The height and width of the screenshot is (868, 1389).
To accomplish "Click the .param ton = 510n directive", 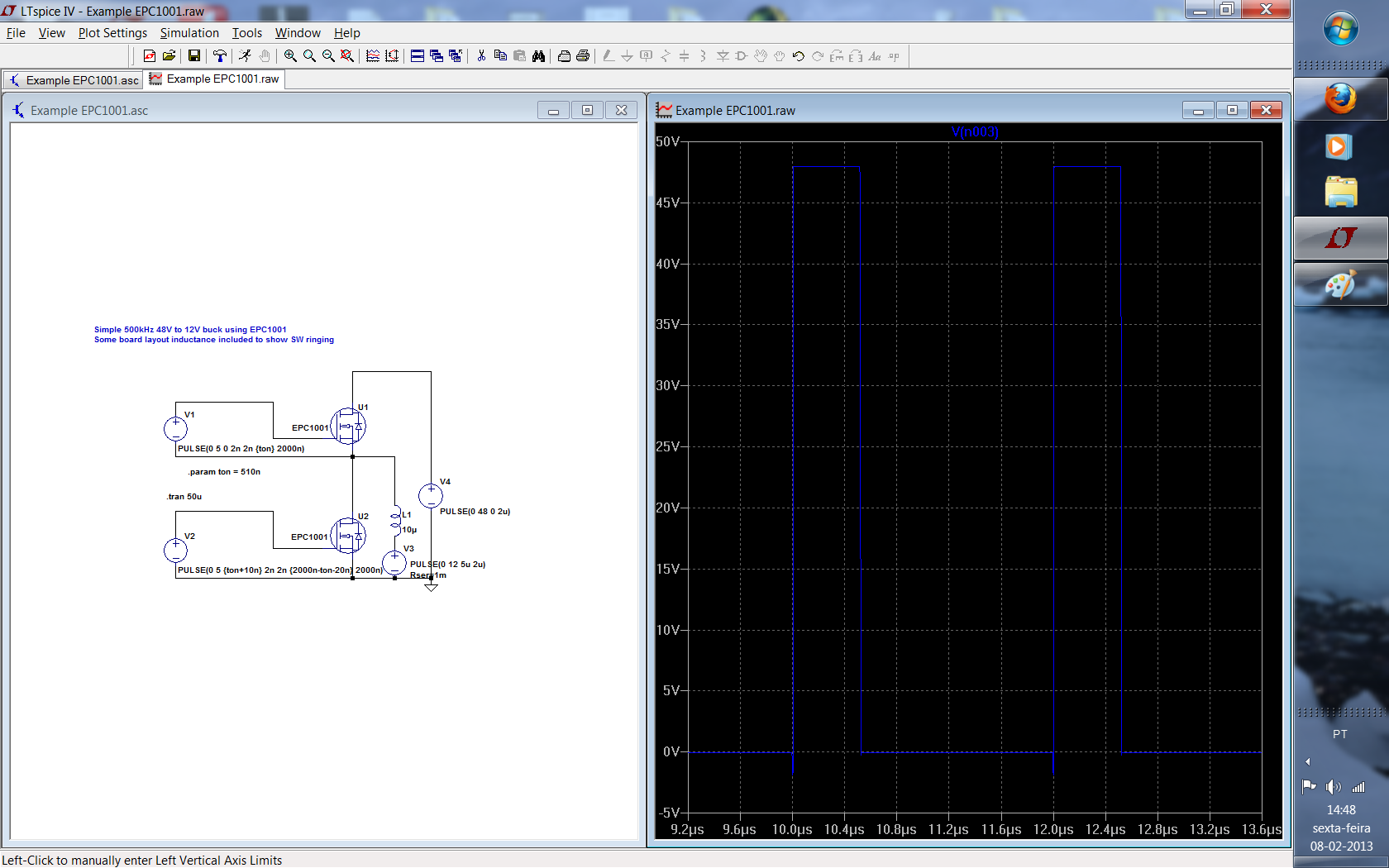I will click(x=223, y=472).
